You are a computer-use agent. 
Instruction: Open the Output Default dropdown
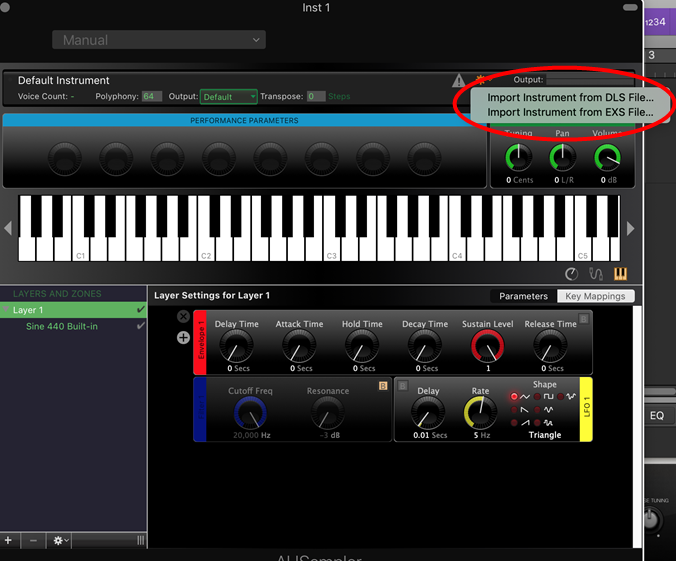pos(228,97)
